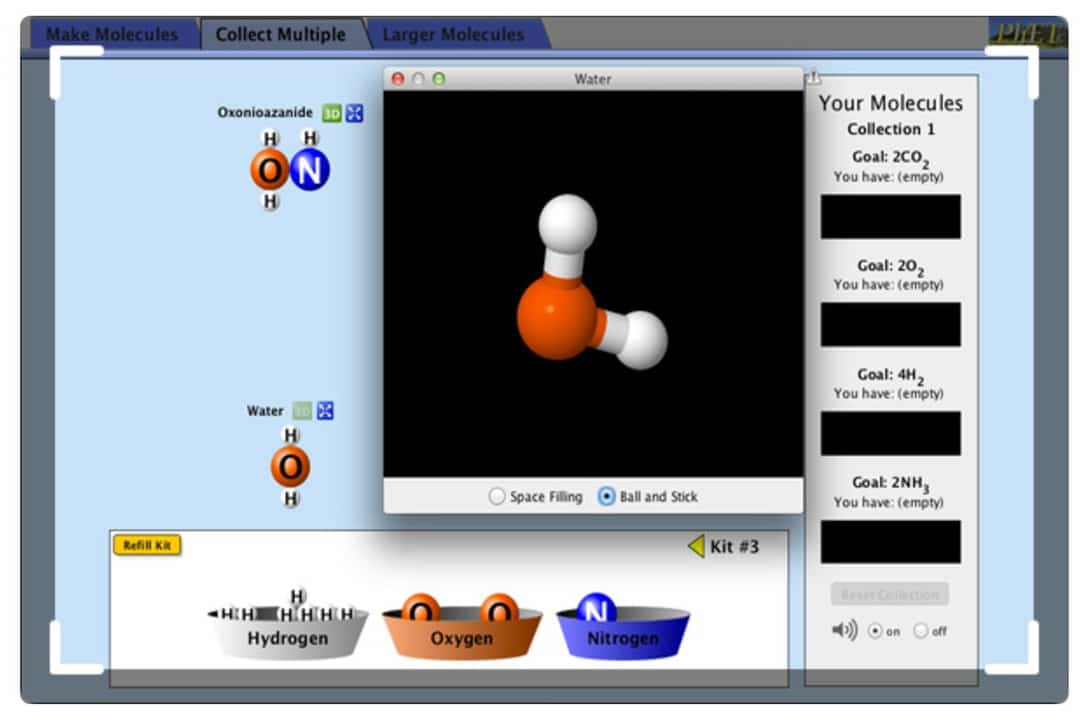Screen dimensions: 1080x726
Task: Open the 3D viewer for Water
Action: 302,410
